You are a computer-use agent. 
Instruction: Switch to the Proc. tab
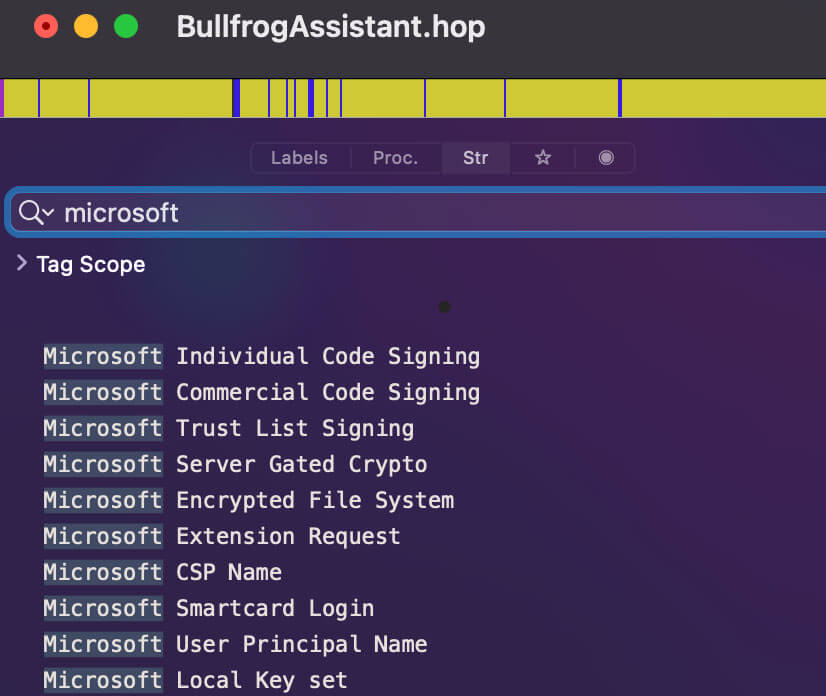395,158
